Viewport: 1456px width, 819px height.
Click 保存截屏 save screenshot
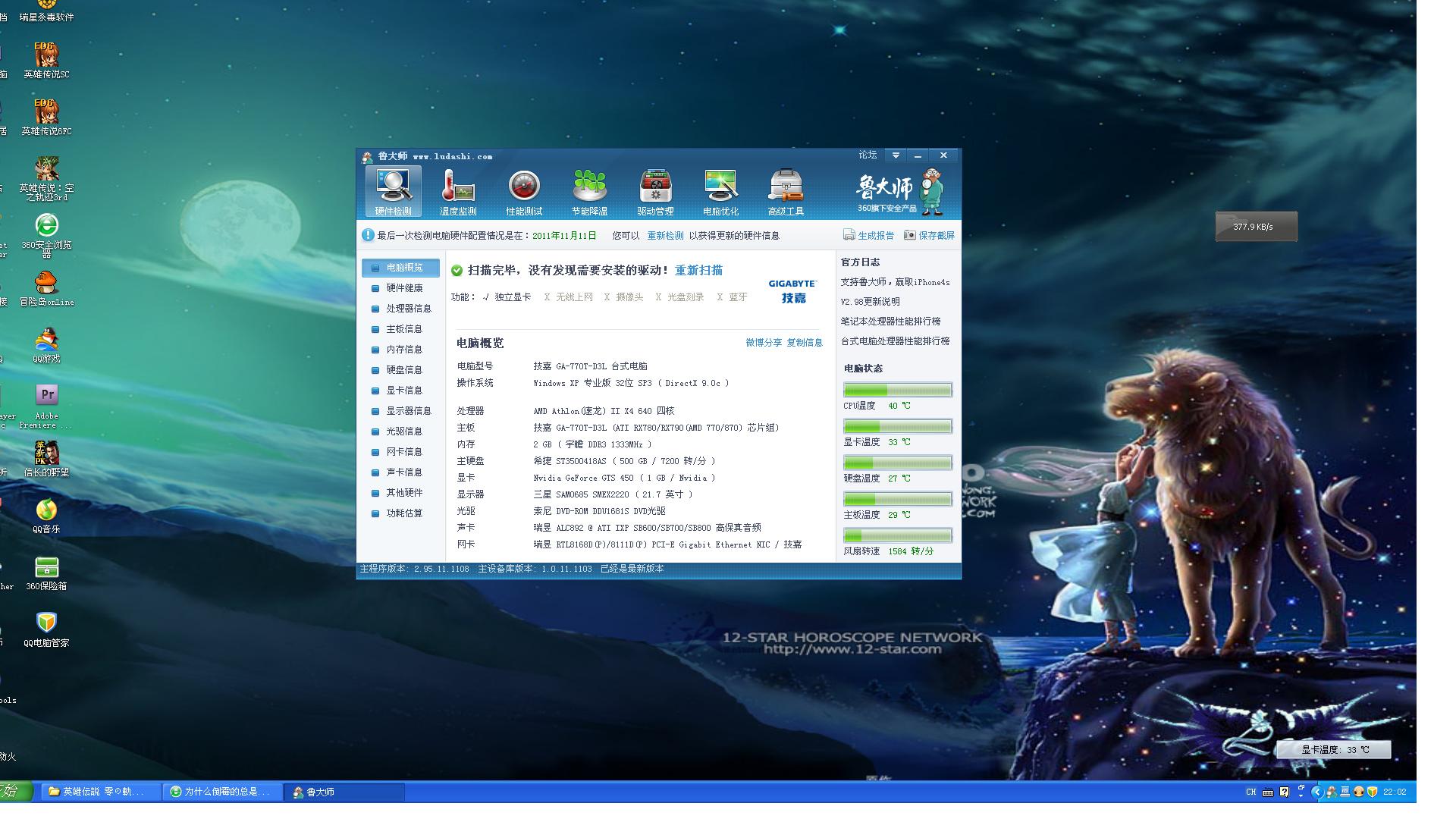pos(929,236)
